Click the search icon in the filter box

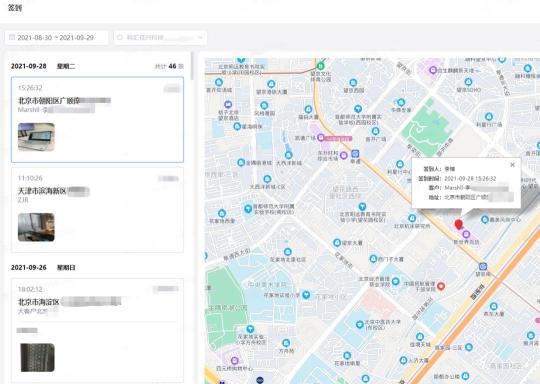120,37
